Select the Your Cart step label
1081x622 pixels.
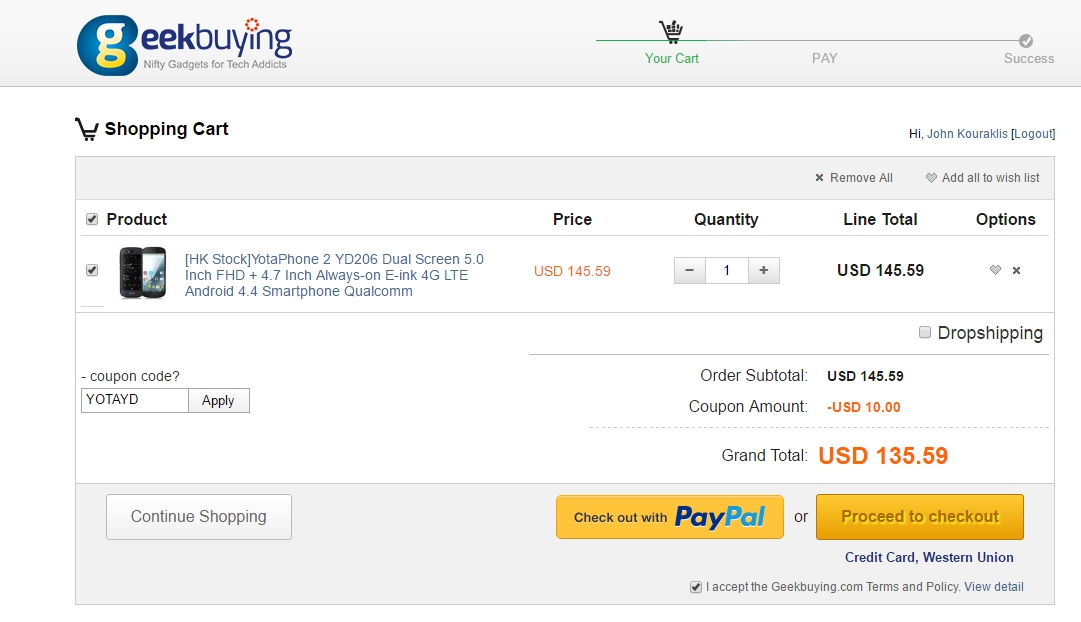coord(671,59)
